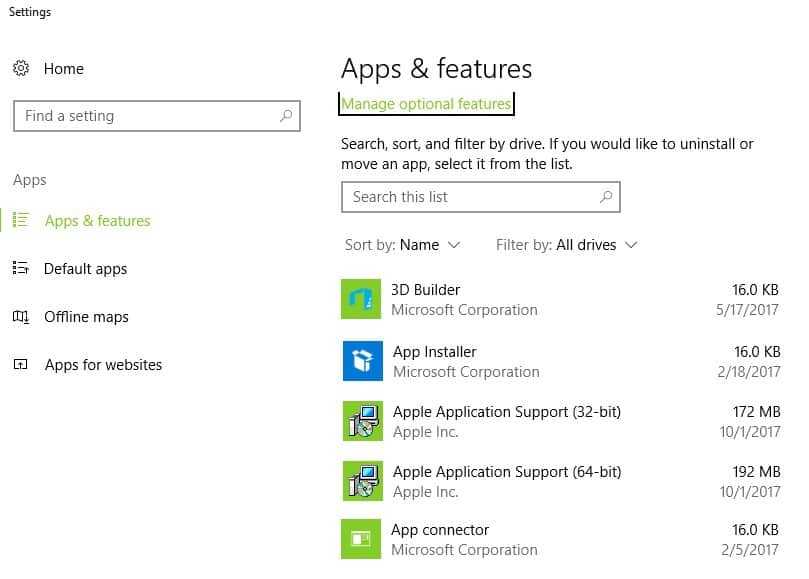This screenshot has width=809, height=579.
Task: Select the App connector icon
Action: tap(361, 539)
